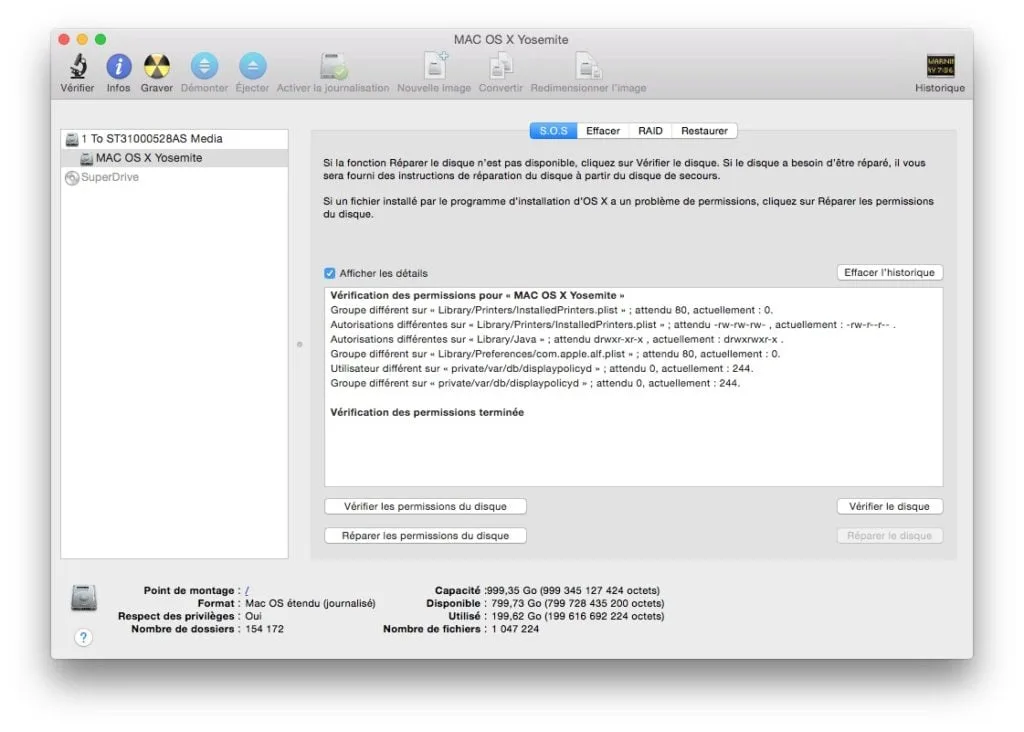The height and width of the screenshot is (732, 1024).
Task: Click the Éjecter toolbar icon
Action: (x=252, y=66)
